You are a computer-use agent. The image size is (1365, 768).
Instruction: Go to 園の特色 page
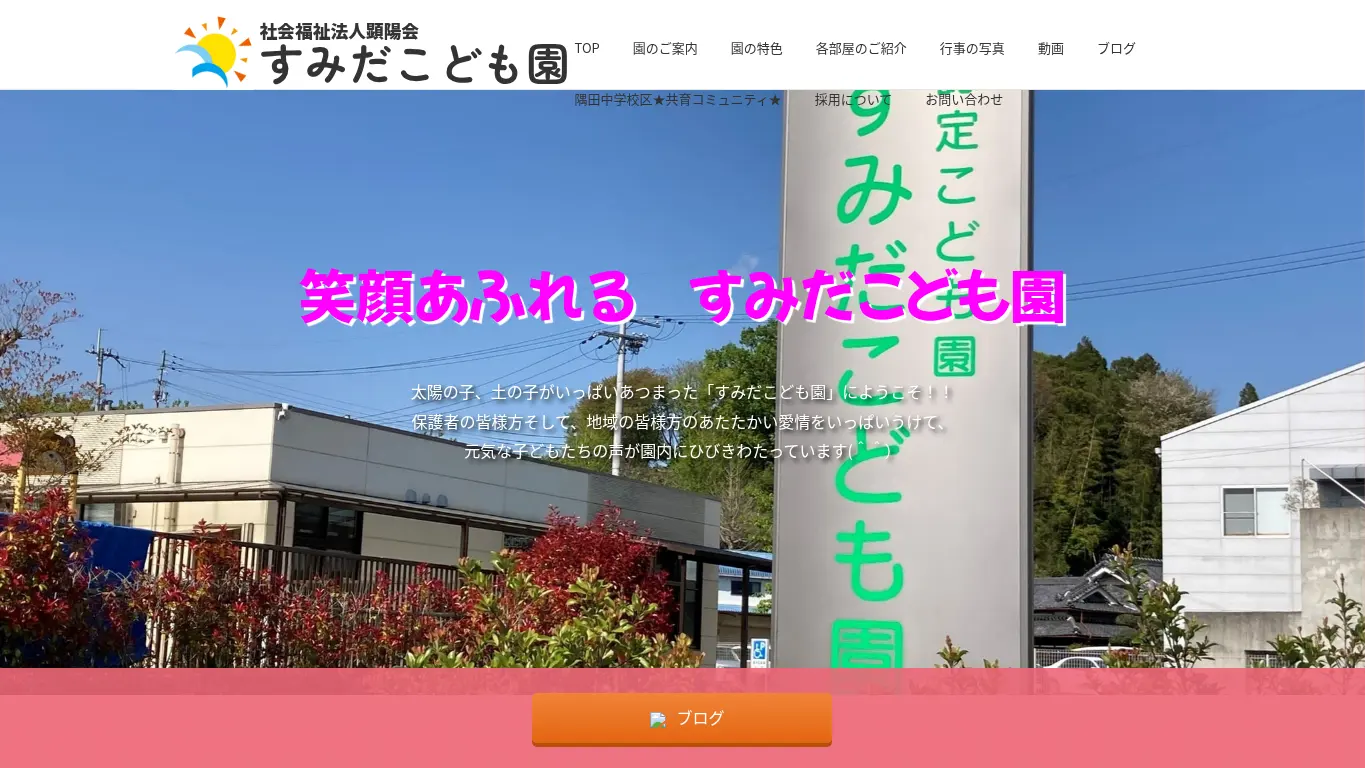[756, 48]
